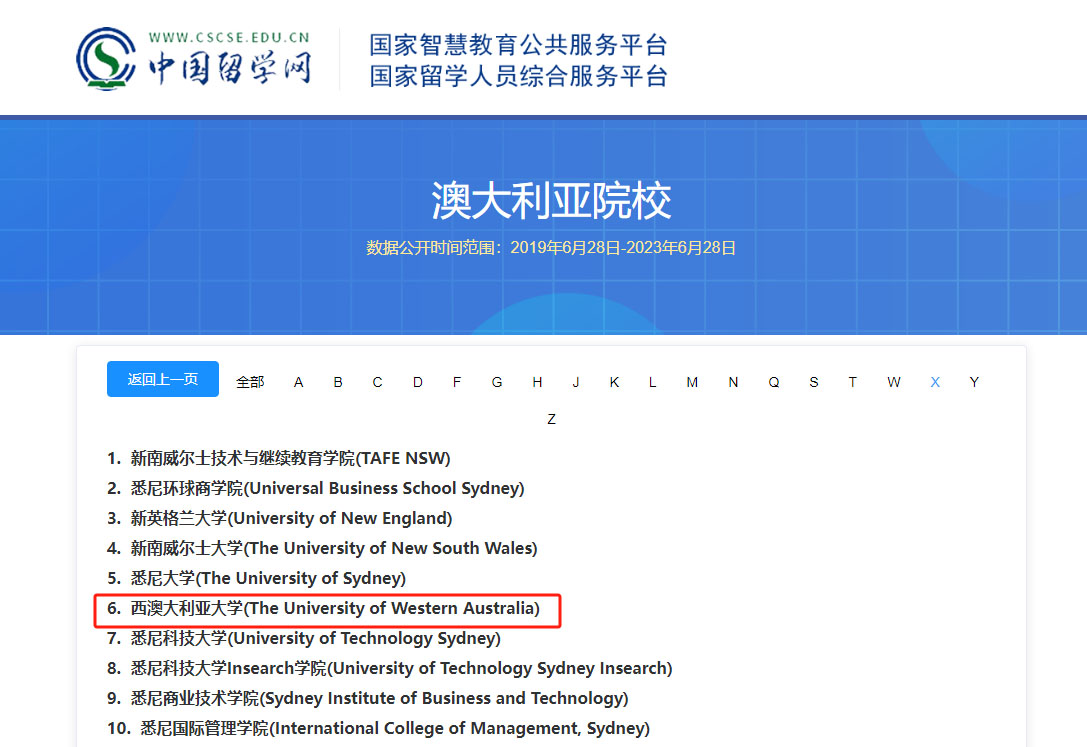The height and width of the screenshot is (747, 1087).
Task: Filter schools by letter G
Action: coord(497,382)
